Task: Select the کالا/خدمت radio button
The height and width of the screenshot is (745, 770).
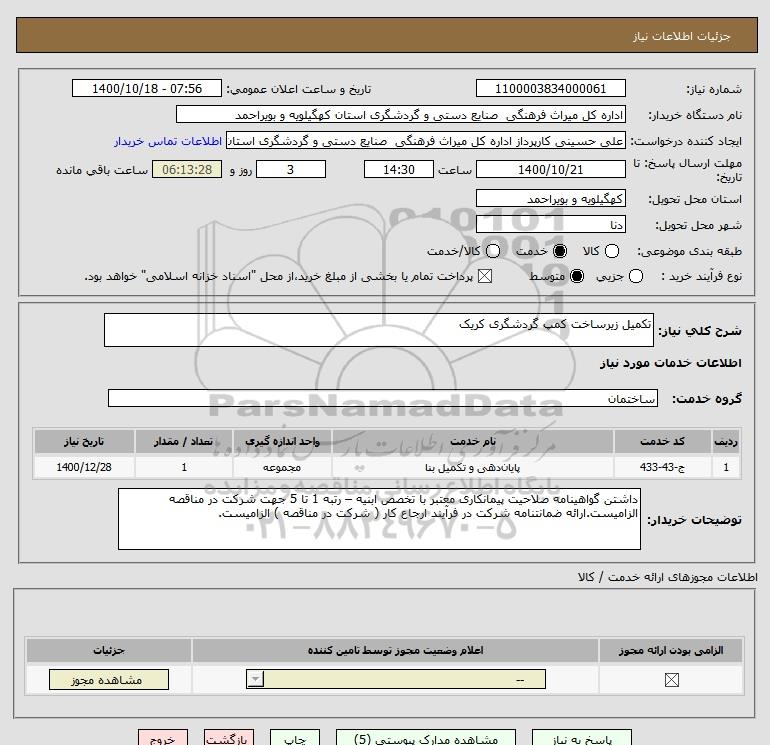Action: 493,251
